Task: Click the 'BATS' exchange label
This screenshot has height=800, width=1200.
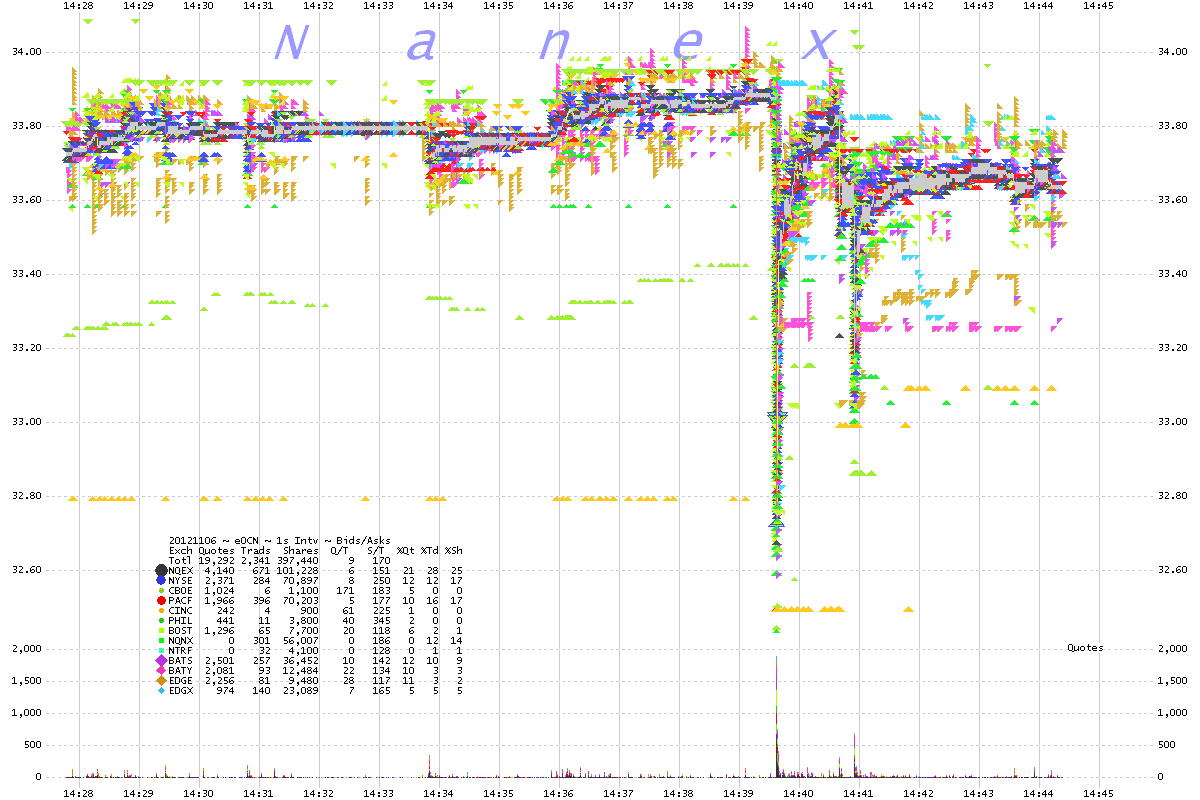Action: point(181,661)
